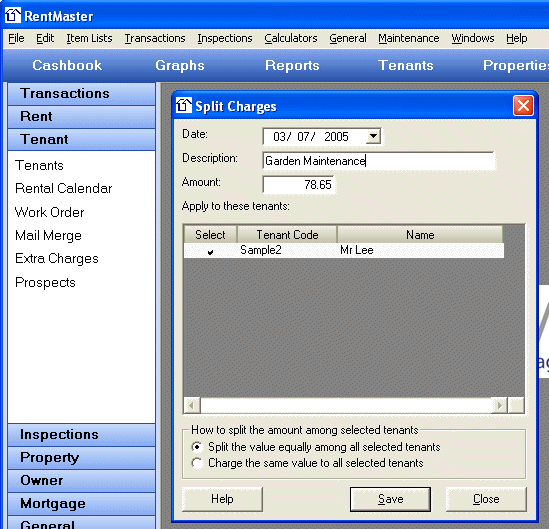Viewport: 549px width, 529px height.
Task: Click the Split Charges dialog house icon
Action: point(183,105)
